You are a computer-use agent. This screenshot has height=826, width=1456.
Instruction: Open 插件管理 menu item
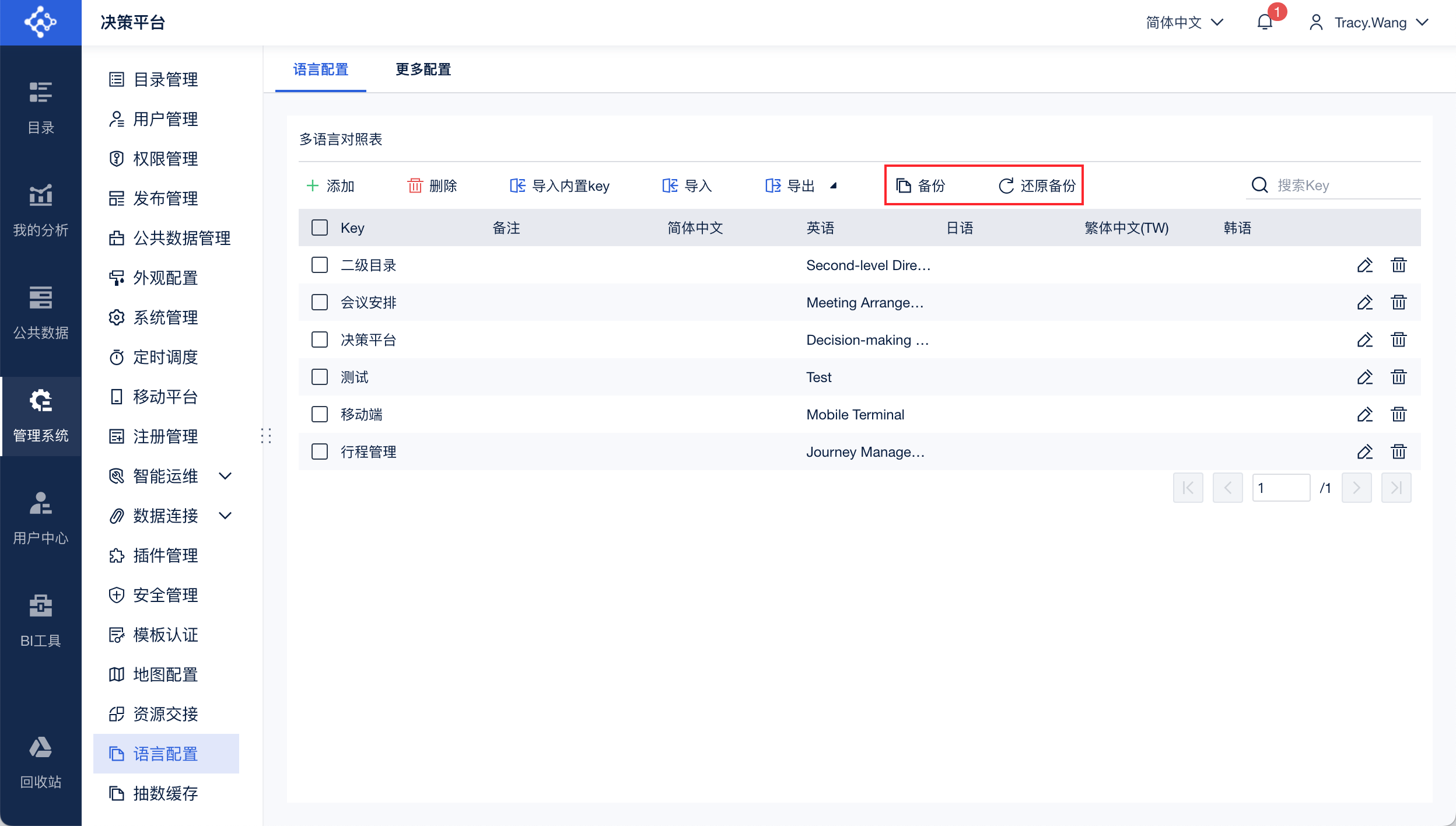pyautogui.click(x=166, y=555)
